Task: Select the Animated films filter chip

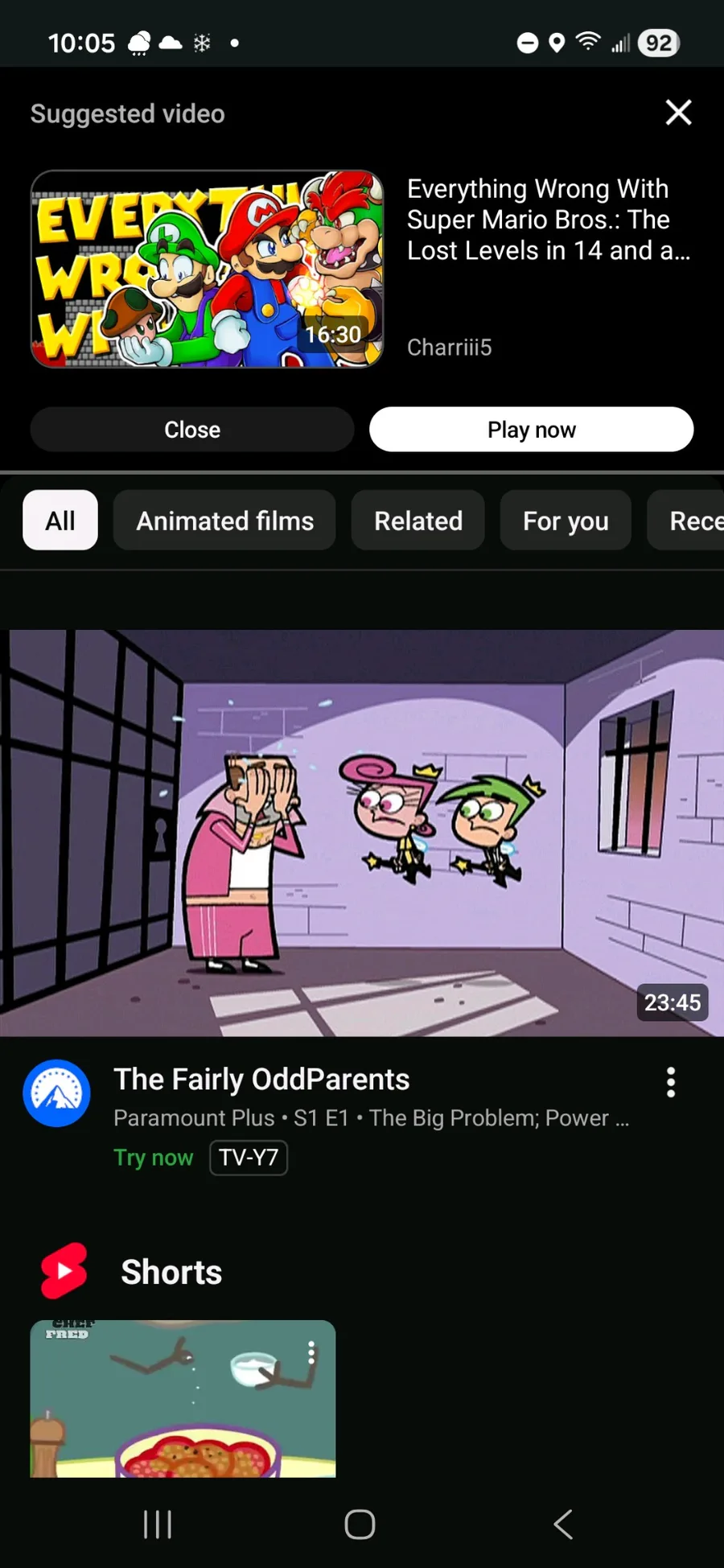Action: 224,521
